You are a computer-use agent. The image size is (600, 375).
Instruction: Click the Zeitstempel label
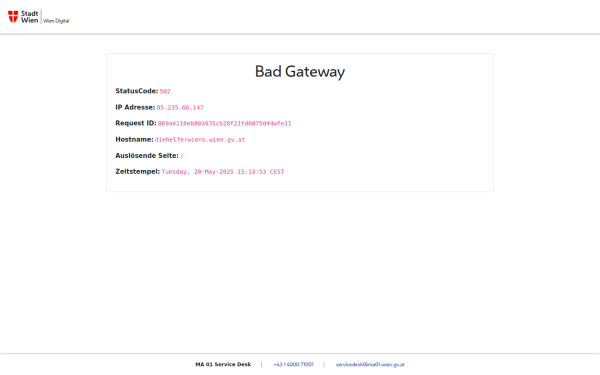[x=137, y=172]
